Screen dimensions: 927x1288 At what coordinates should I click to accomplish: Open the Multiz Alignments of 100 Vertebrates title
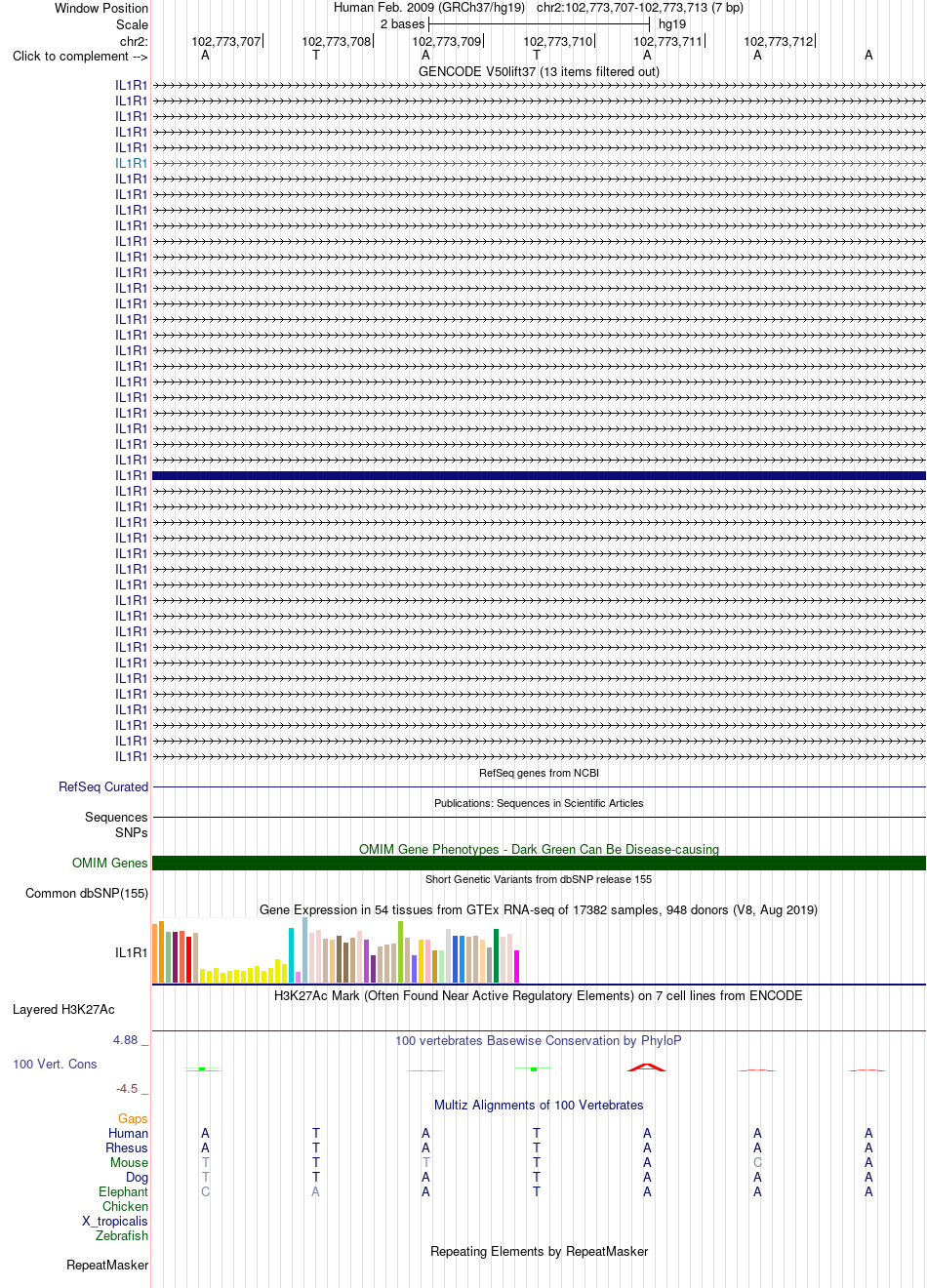pos(539,1105)
